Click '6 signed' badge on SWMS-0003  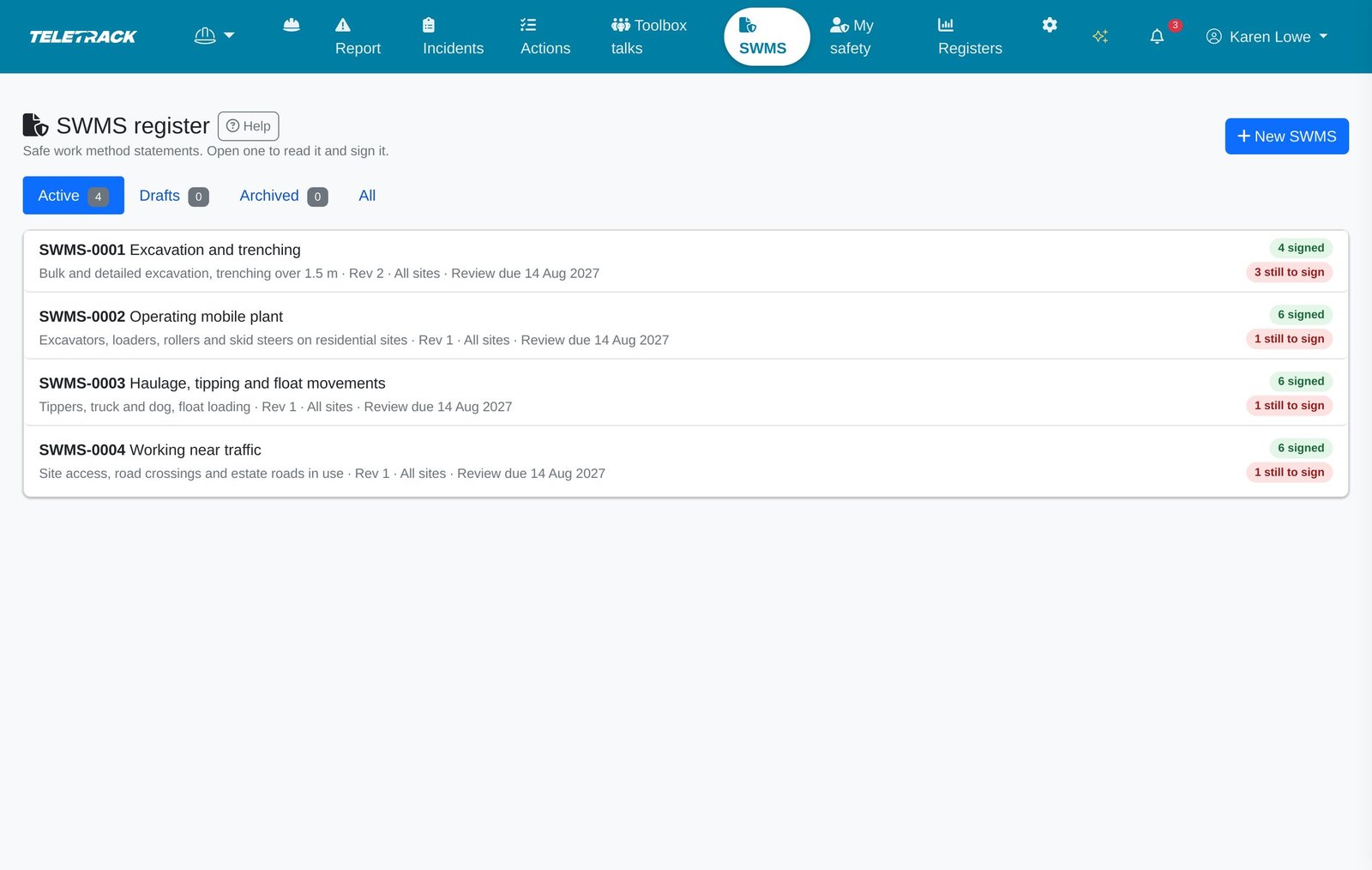[x=1301, y=382]
